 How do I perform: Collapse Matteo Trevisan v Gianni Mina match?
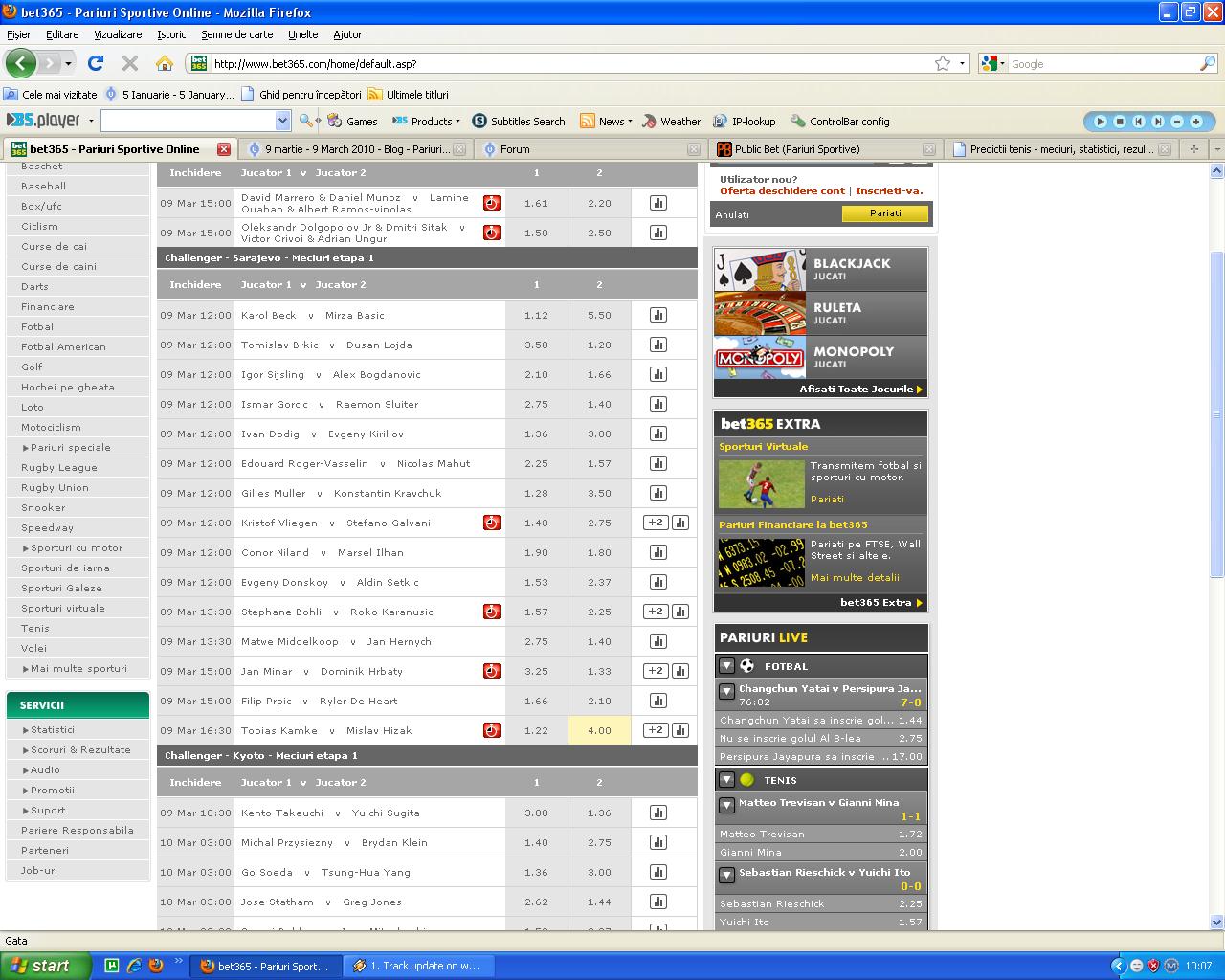tap(726, 804)
